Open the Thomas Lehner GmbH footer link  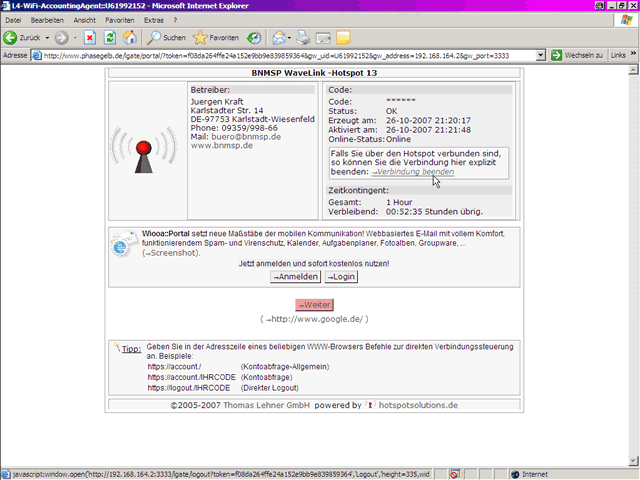(x=267, y=405)
